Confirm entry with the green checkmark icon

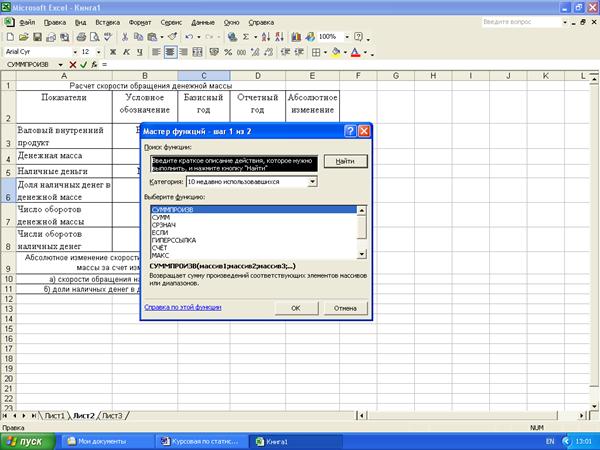[x=84, y=64]
